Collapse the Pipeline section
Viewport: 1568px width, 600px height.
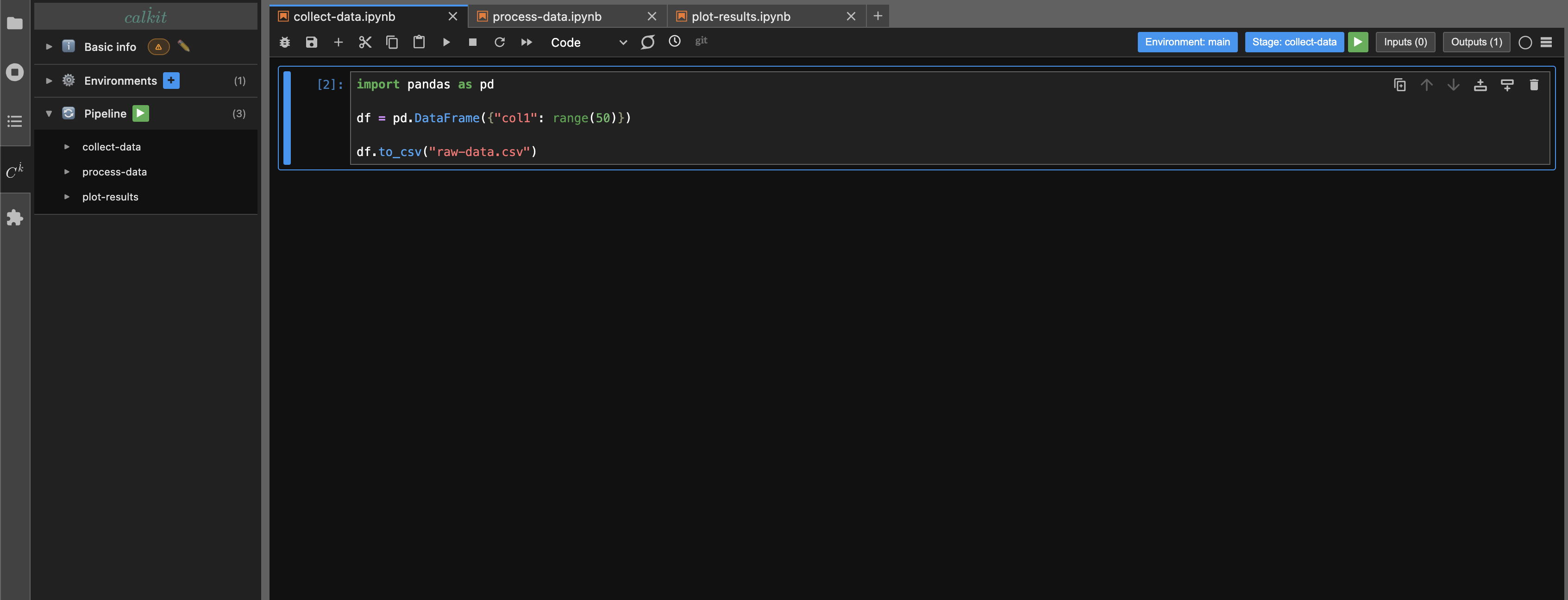(49, 113)
